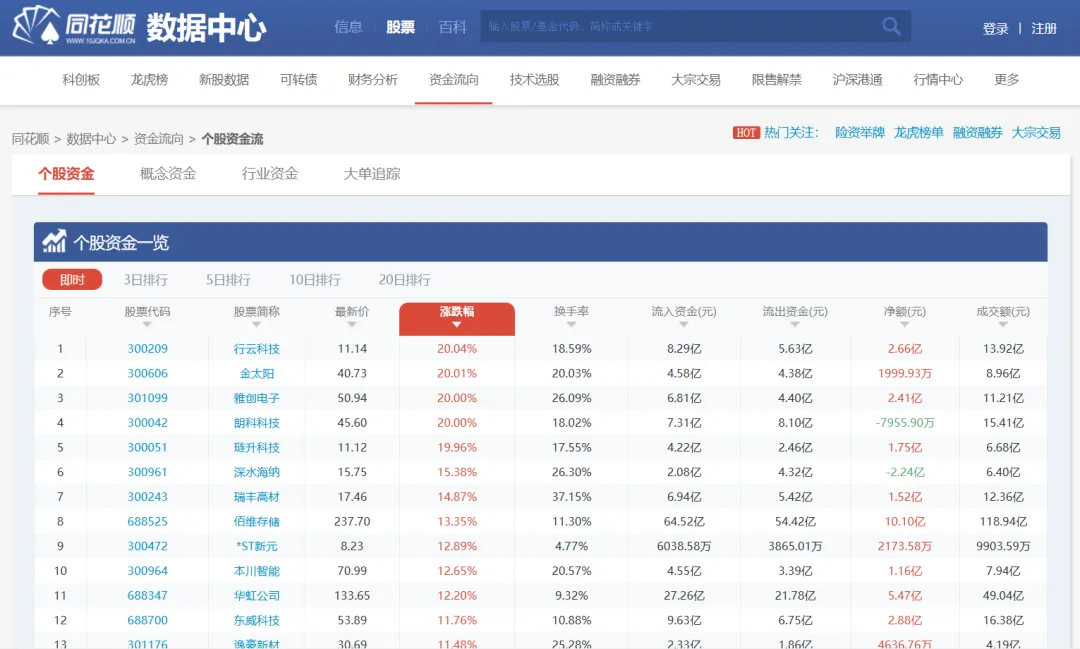
Task: Open the 概念资金 tab
Action: 168,174
